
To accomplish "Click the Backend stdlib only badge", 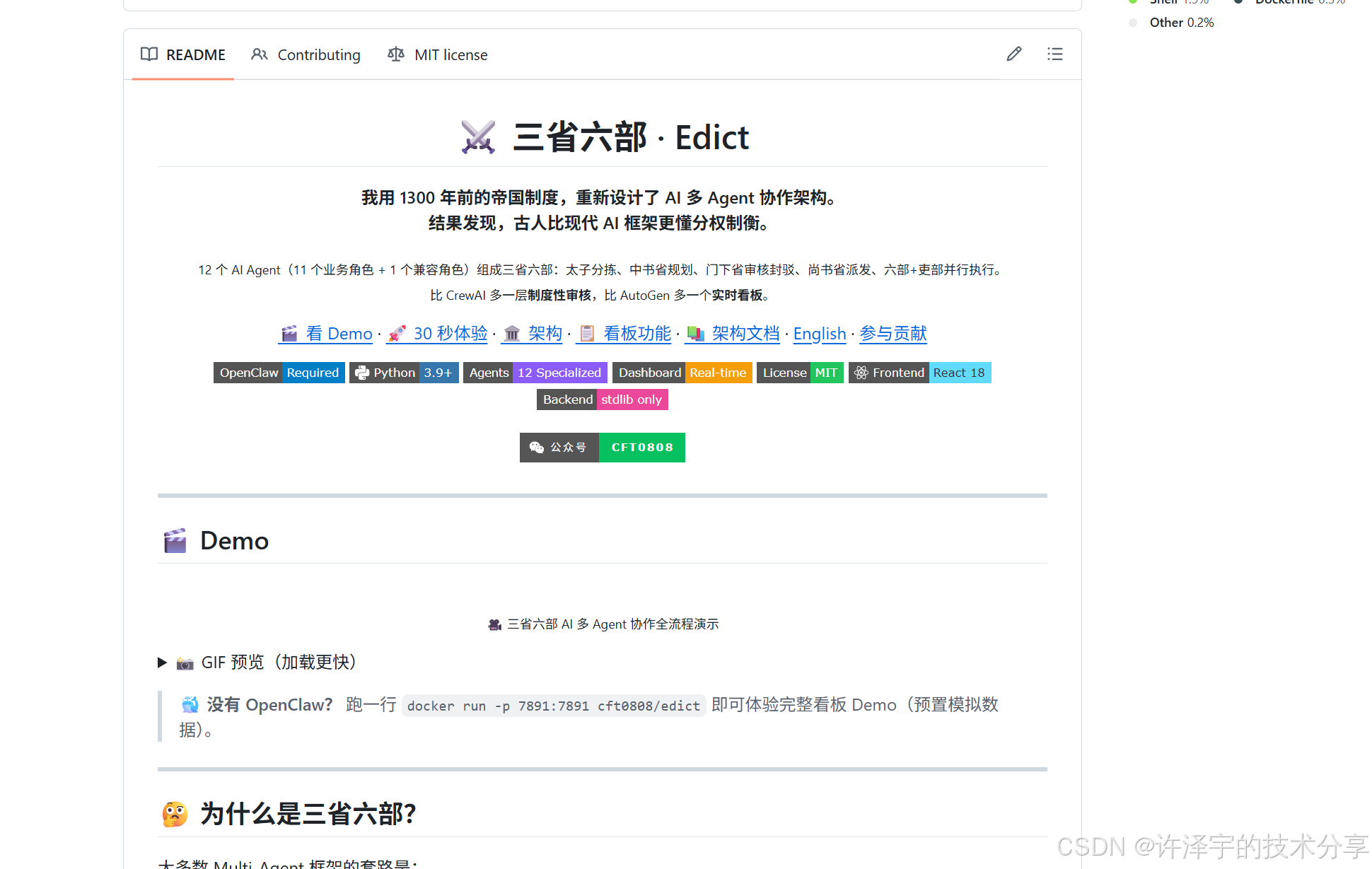I will click(x=602, y=399).
